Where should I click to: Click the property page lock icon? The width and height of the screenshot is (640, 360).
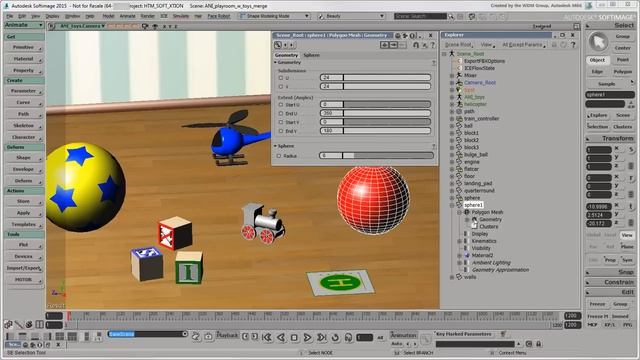coord(416,45)
